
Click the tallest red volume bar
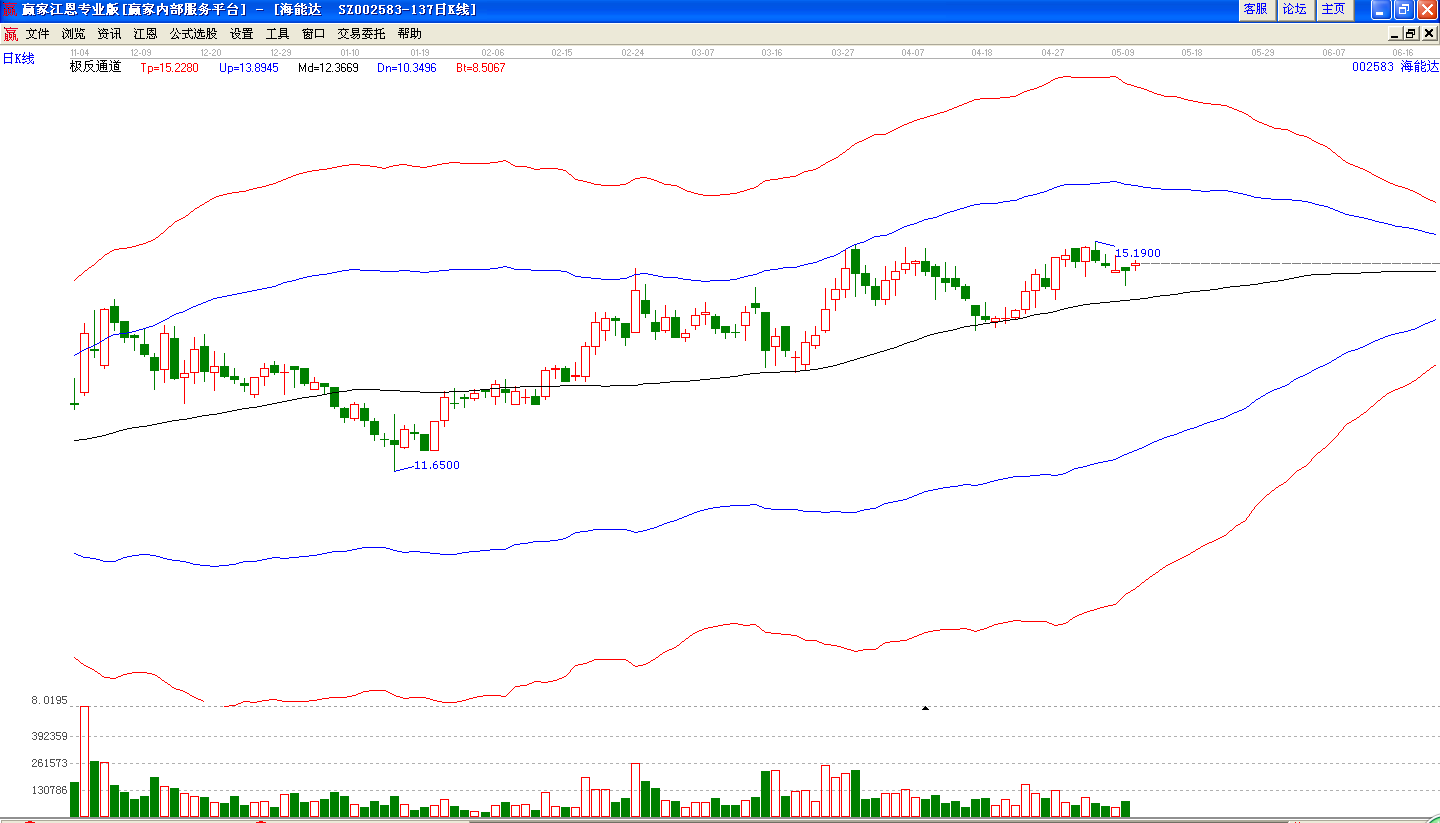coord(85,762)
